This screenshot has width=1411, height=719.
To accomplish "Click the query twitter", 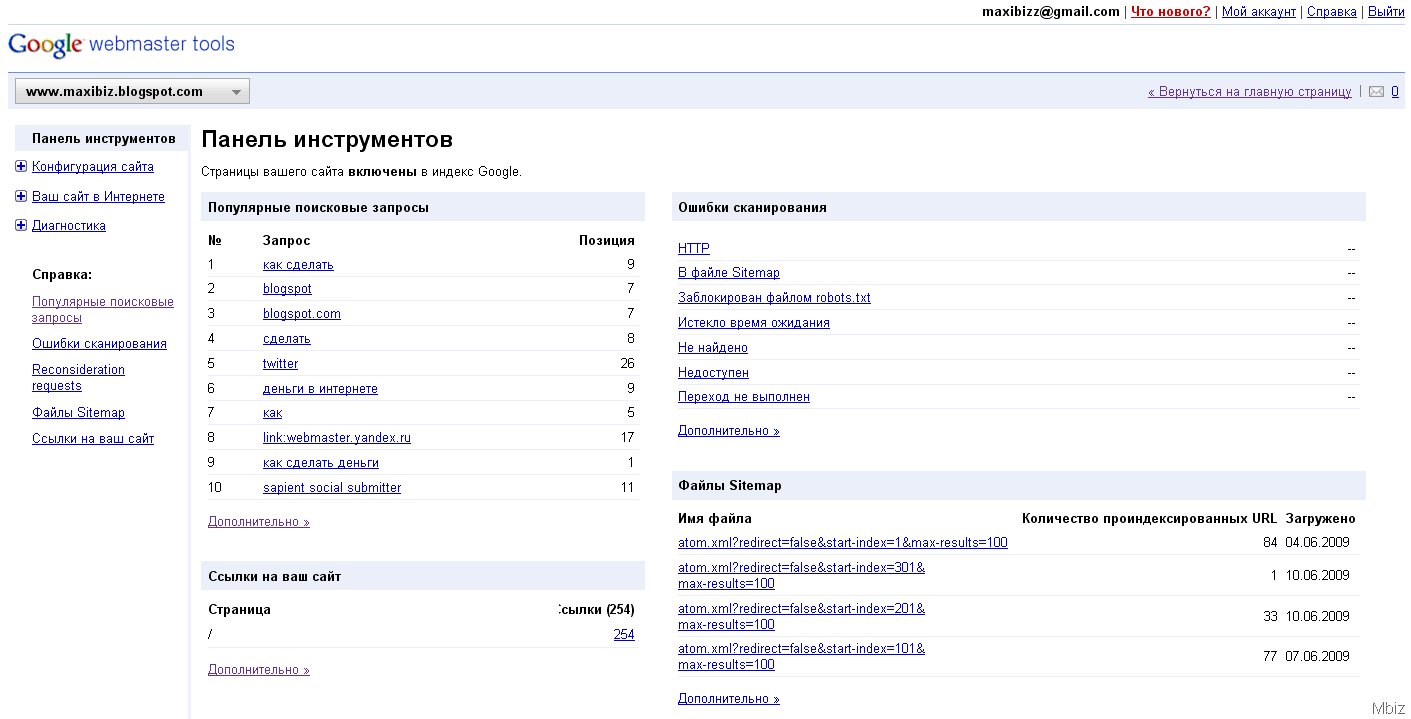I will pyautogui.click(x=280, y=364).
